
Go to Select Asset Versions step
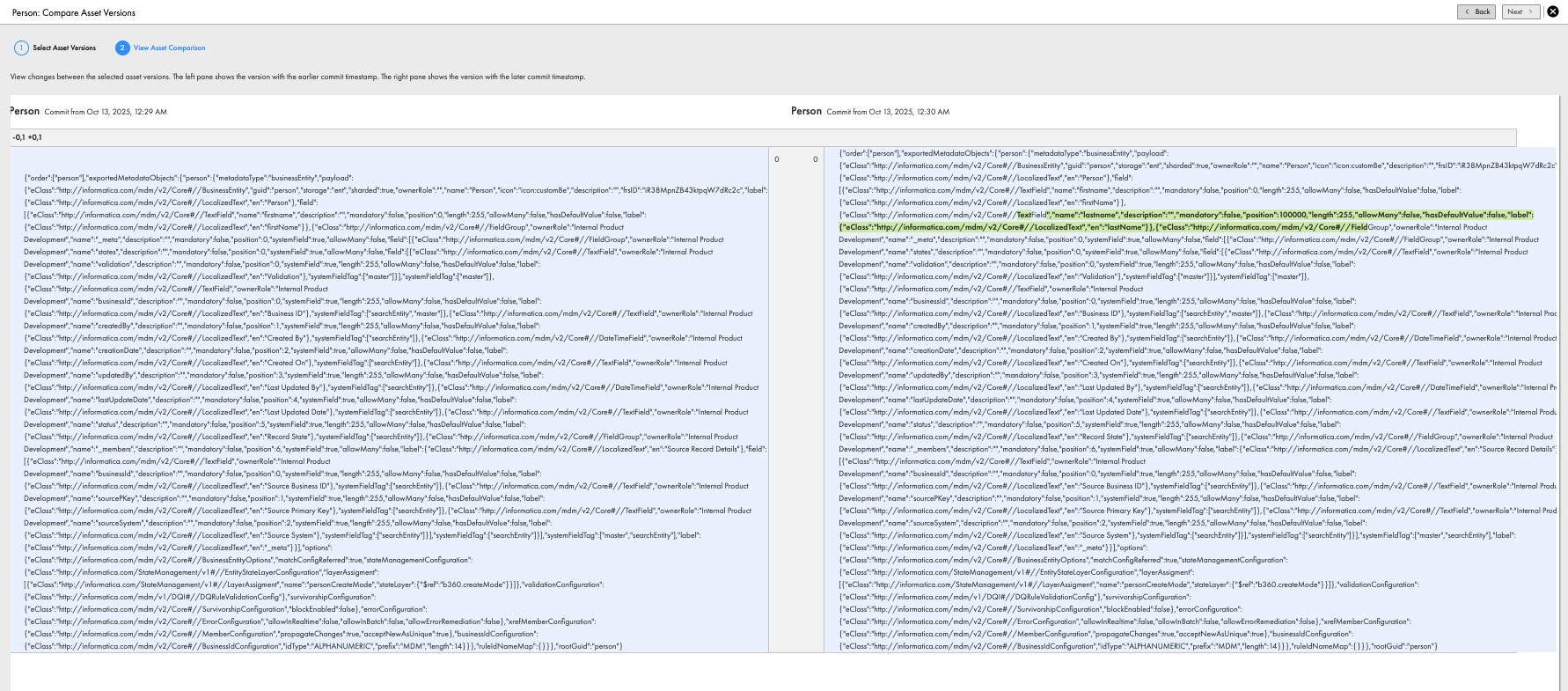[64, 48]
